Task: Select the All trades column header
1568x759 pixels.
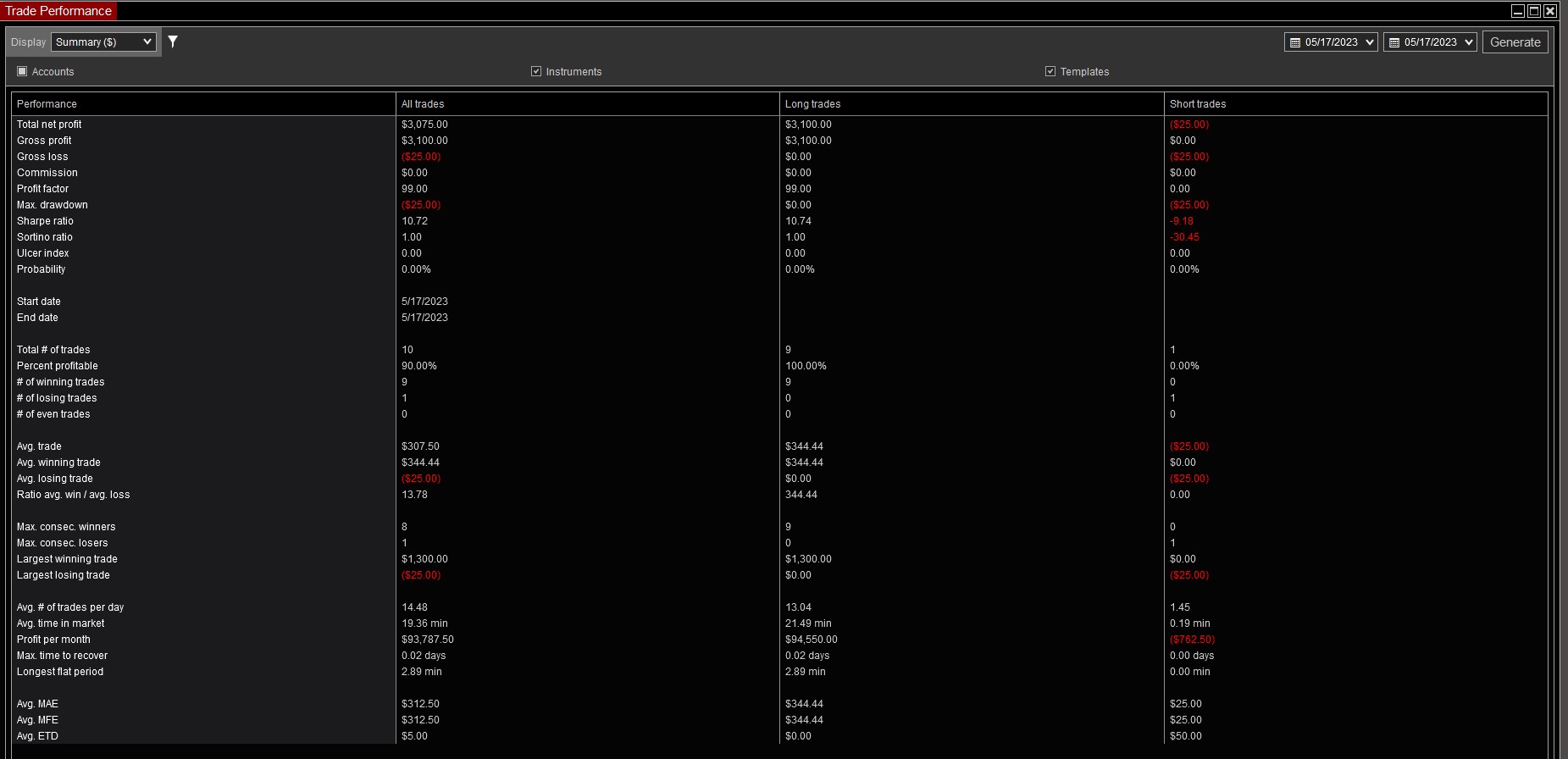Action: coord(587,104)
